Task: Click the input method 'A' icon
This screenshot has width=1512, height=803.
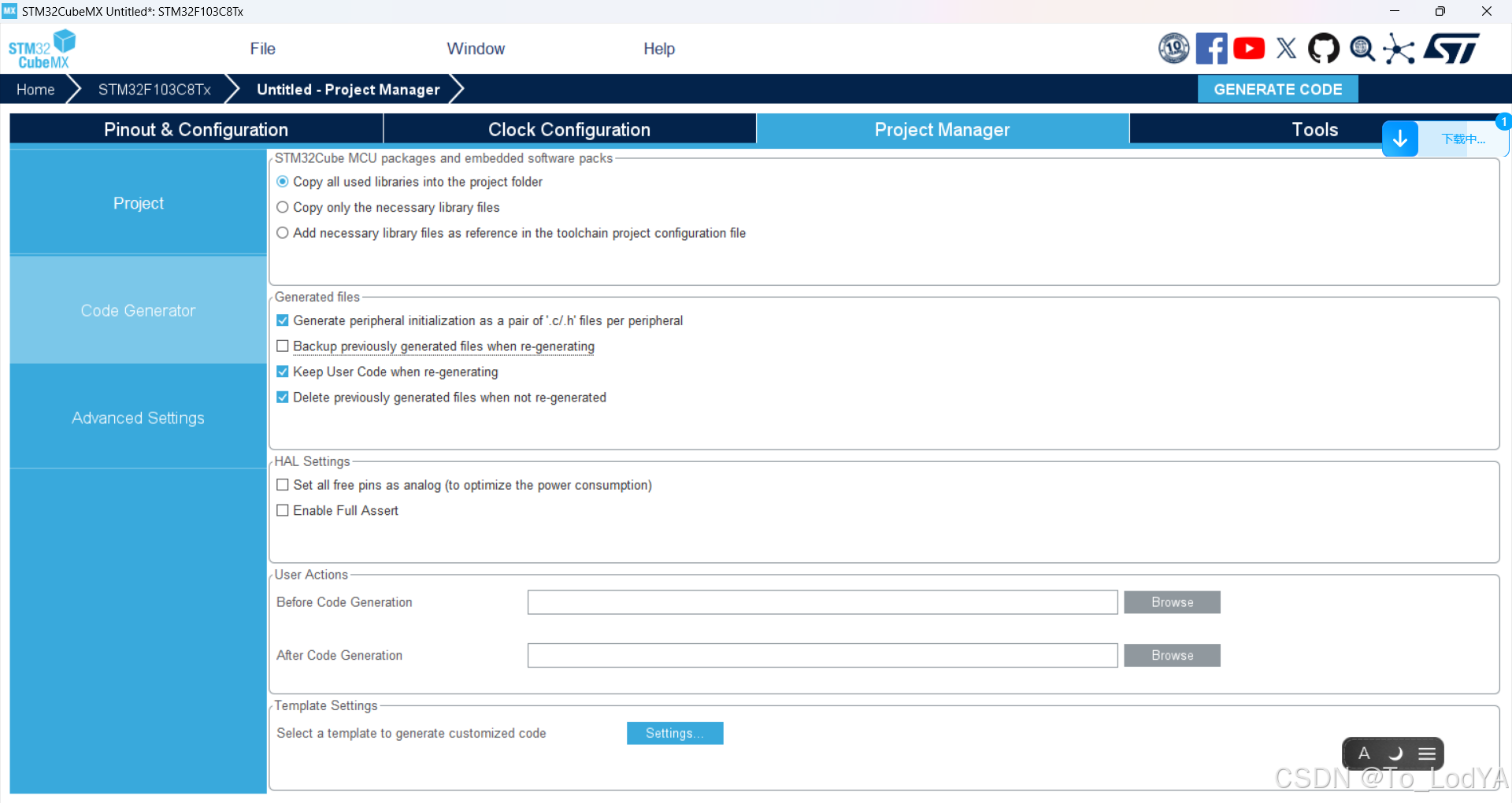Action: 1364,753
